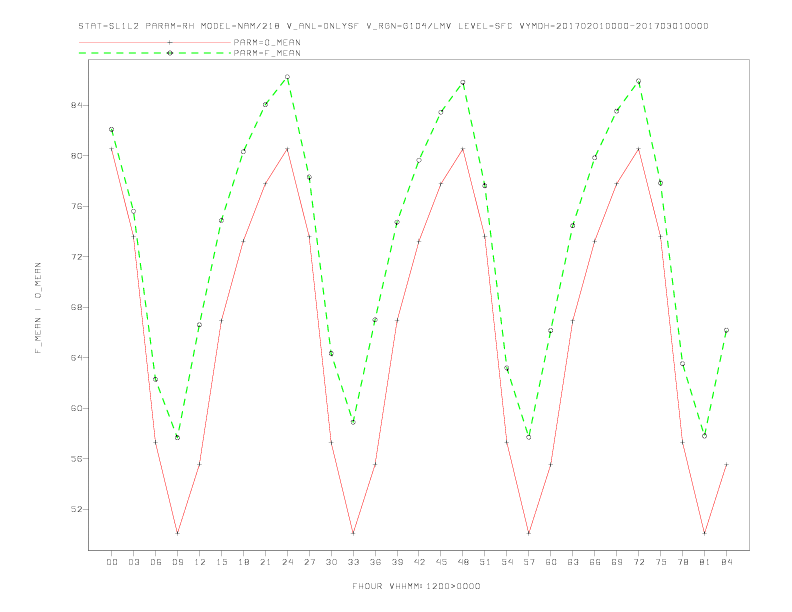Image resolution: width=792 pixels, height=612 pixels.
Task: Click the PARM=O_MEAN legend label
Action: click(267, 42)
